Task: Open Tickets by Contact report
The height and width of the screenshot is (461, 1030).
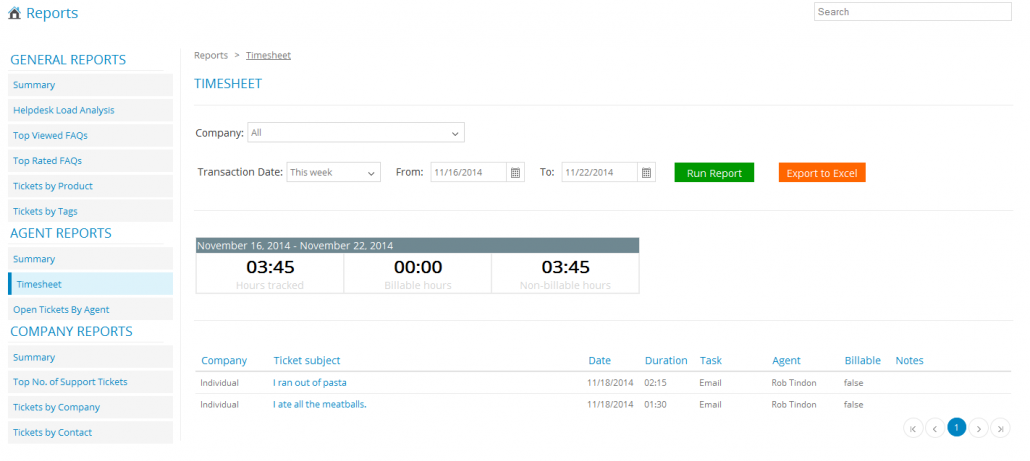Action: coord(91,433)
